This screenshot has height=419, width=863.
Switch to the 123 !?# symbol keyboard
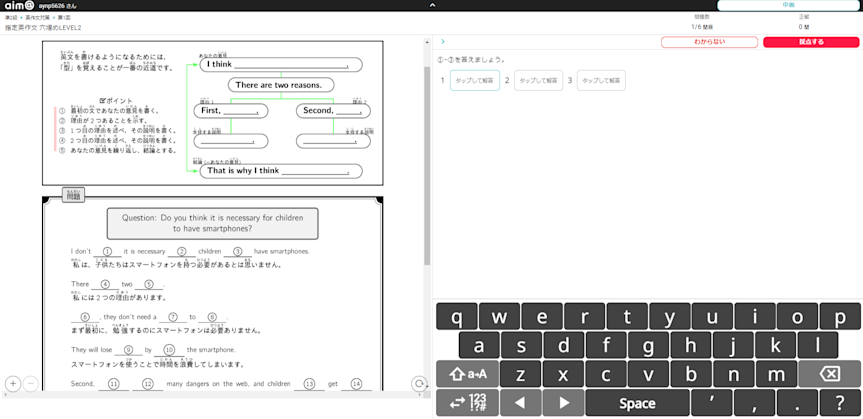(467, 403)
